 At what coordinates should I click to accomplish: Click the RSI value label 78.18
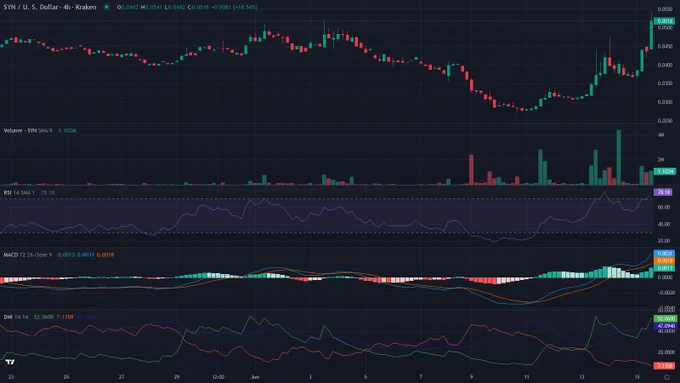point(663,192)
